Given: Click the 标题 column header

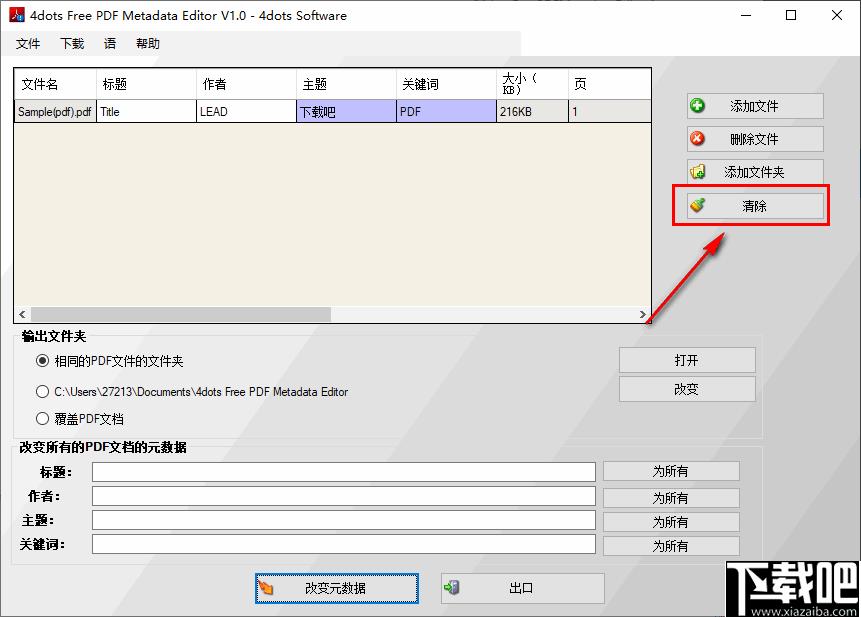Looking at the screenshot, I should [x=146, y=84].
